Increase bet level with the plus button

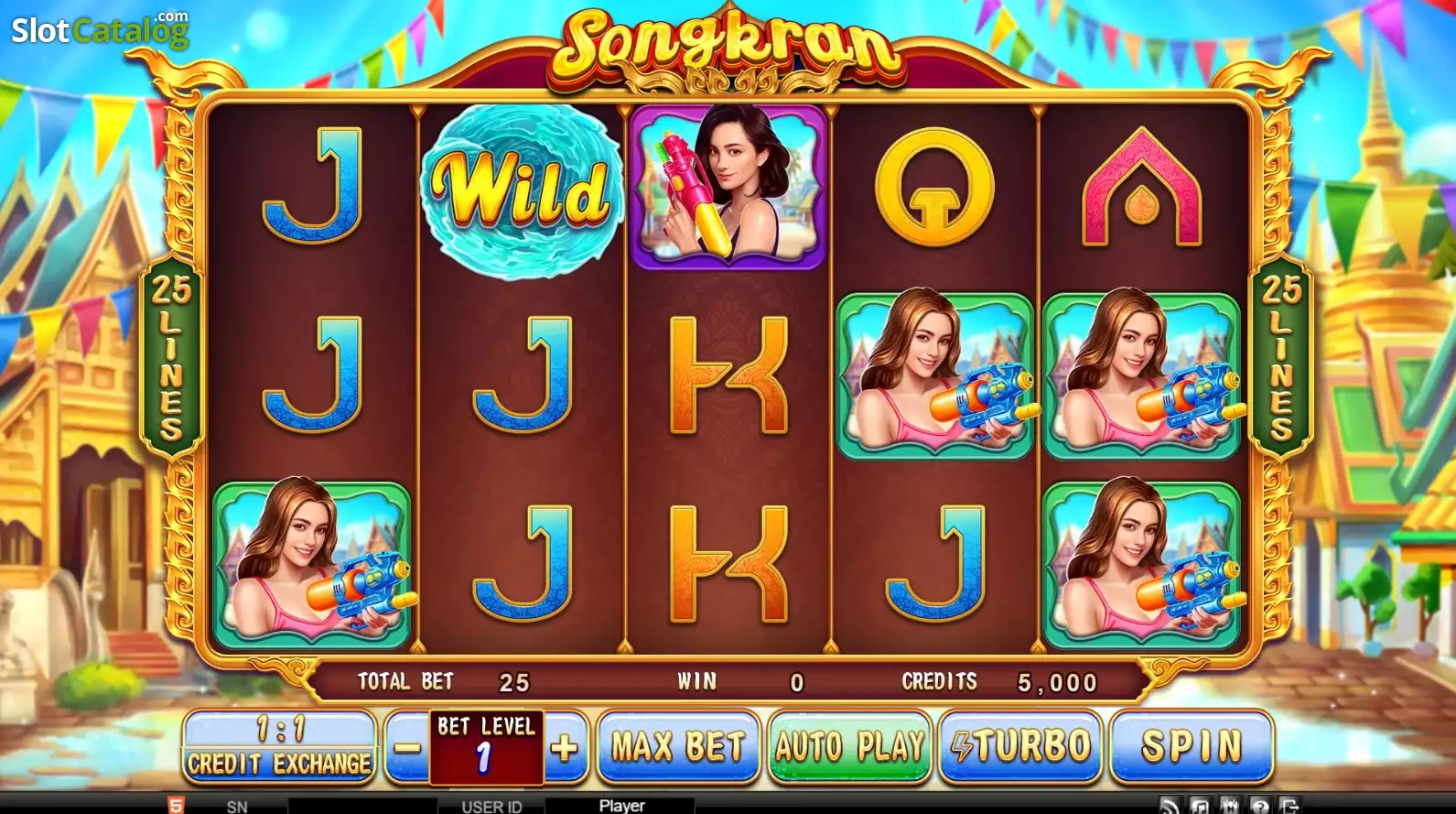(x=566, y=748)
